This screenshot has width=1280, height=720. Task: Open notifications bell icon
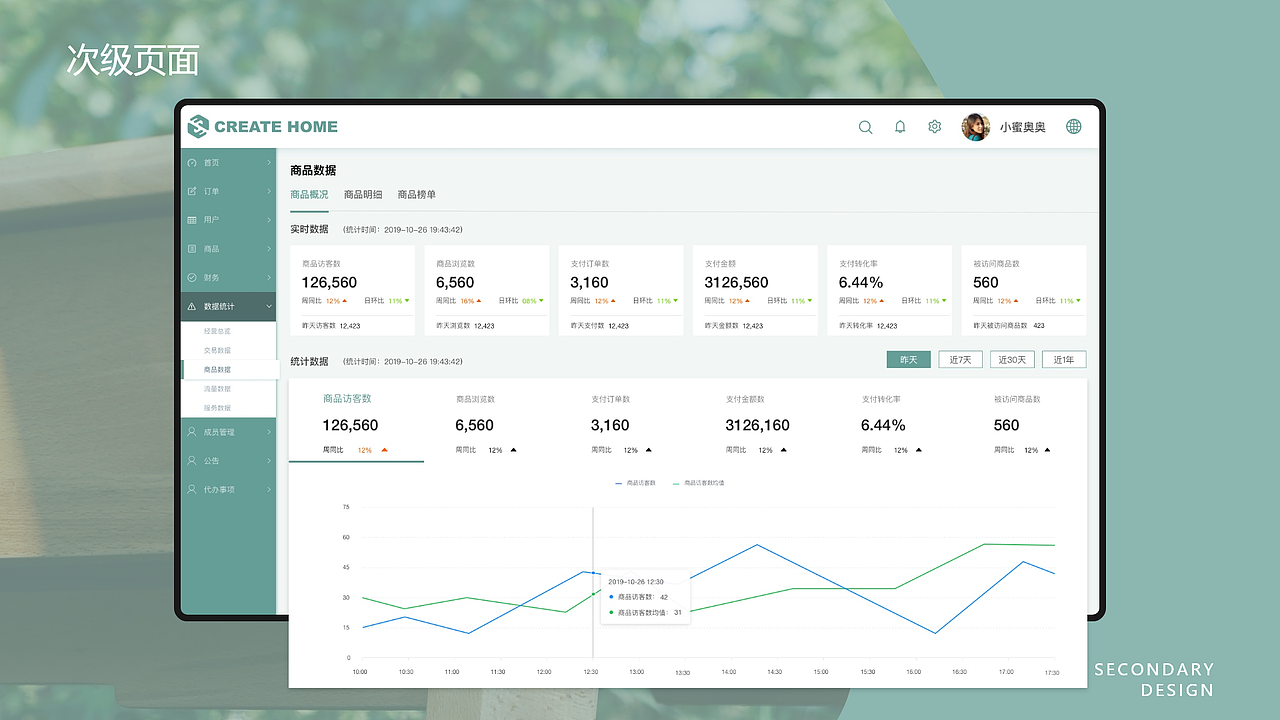[x=900, y=127]
